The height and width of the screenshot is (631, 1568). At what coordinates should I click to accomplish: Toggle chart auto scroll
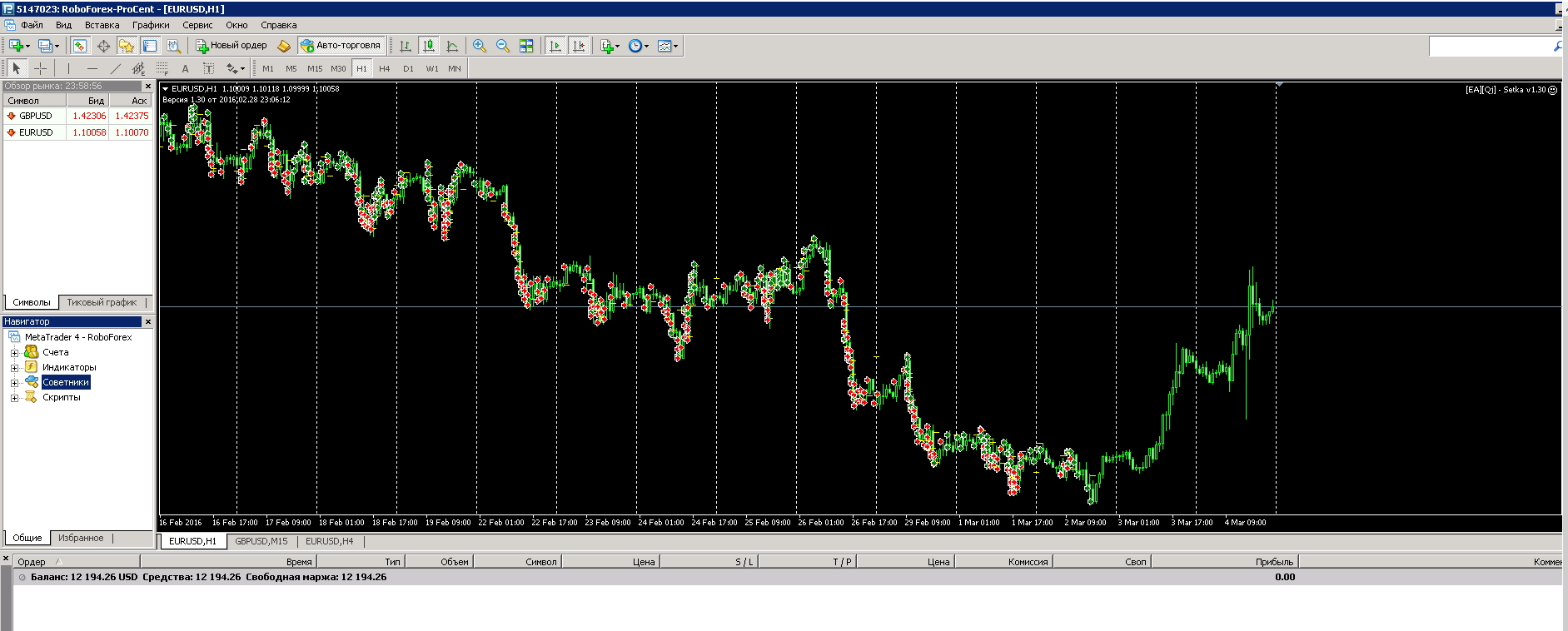point(555,46)
